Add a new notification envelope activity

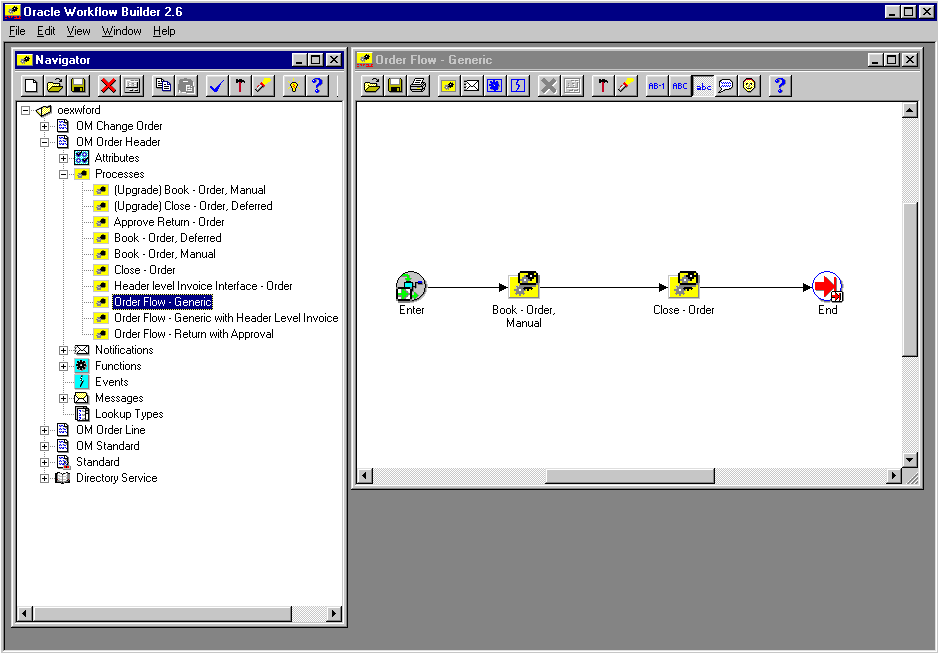(x=471, y=86)
